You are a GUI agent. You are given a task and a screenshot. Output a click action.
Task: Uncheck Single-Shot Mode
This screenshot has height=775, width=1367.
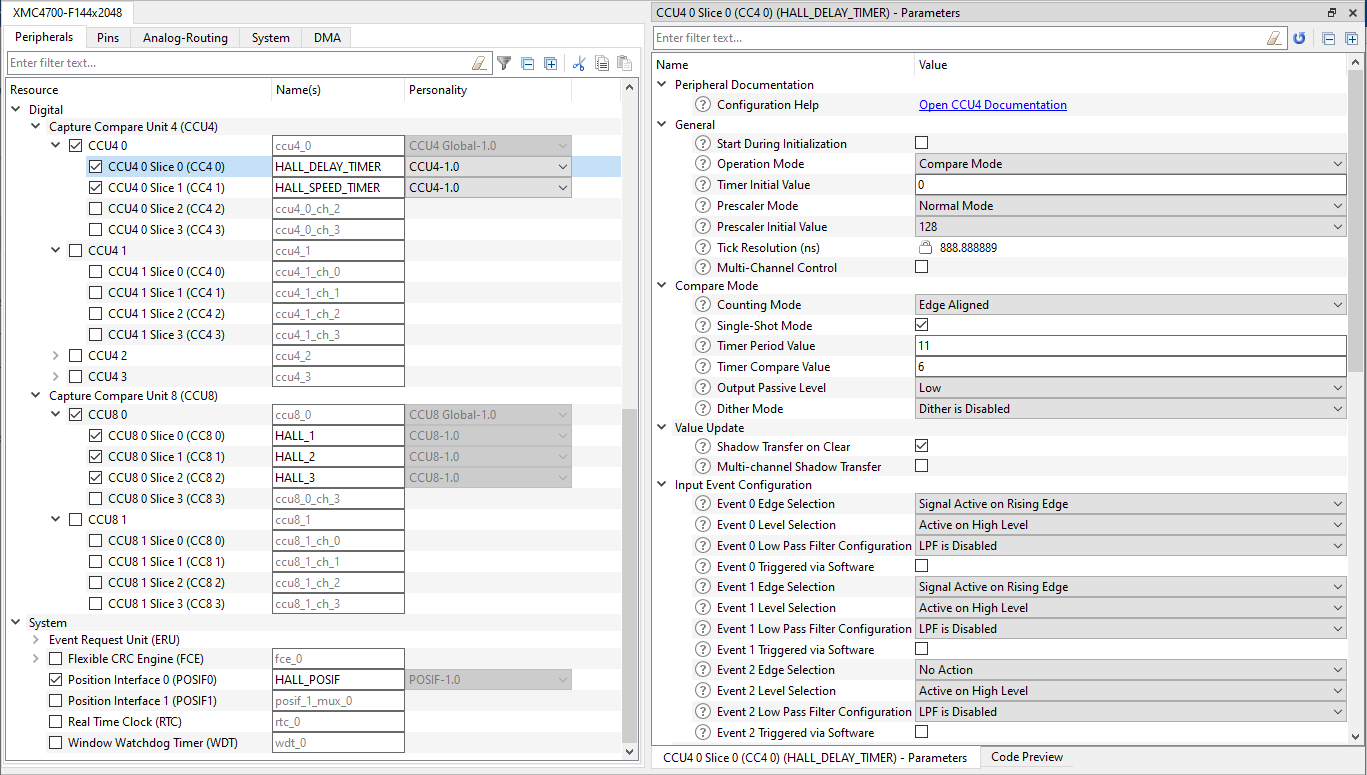point(922,325)
